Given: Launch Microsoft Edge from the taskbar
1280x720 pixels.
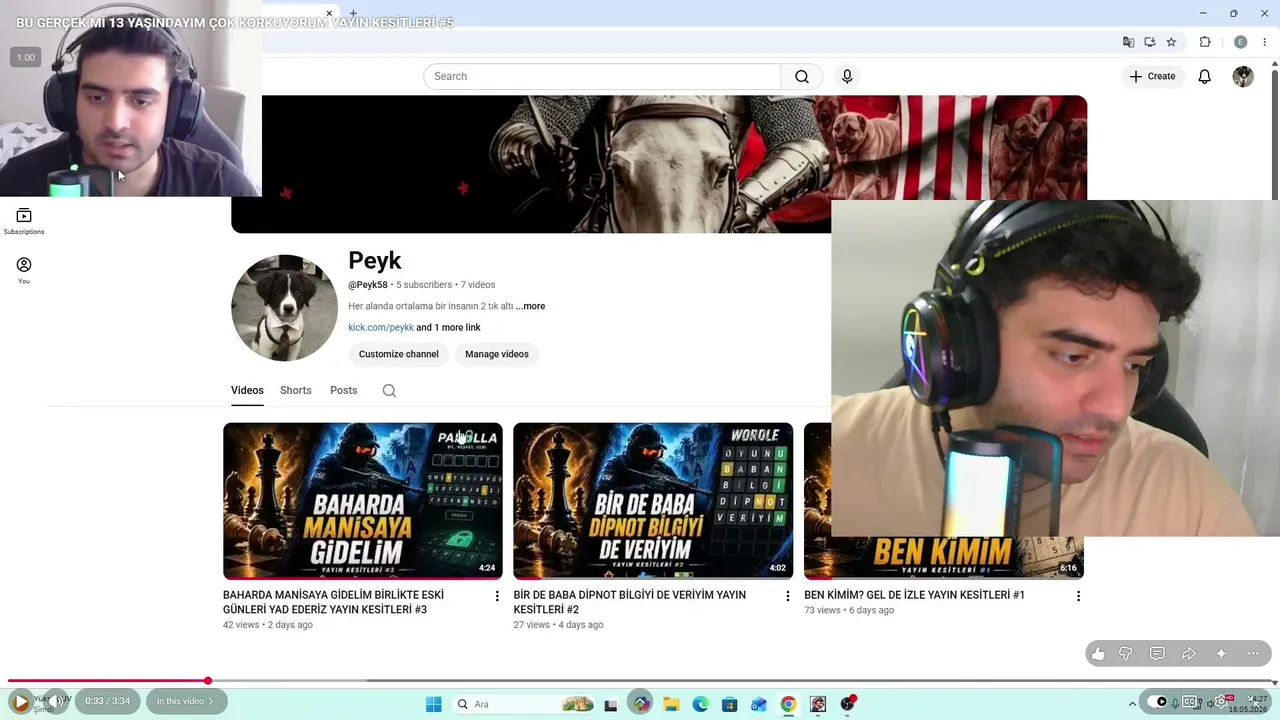Looking at the screenshot, I should [x=700, y=704].
